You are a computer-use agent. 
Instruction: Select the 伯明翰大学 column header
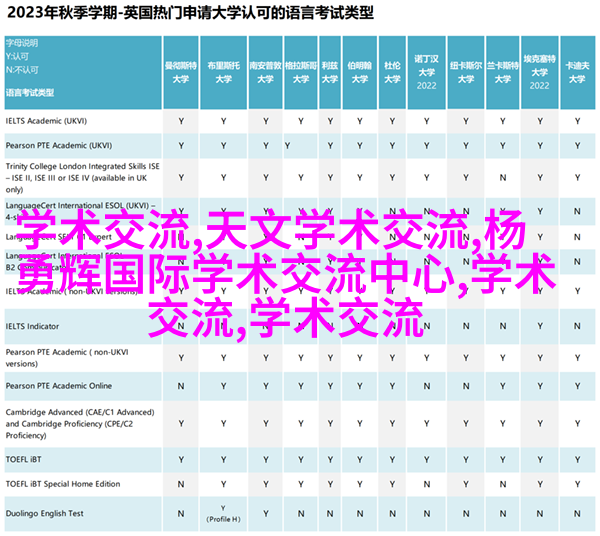360,72
